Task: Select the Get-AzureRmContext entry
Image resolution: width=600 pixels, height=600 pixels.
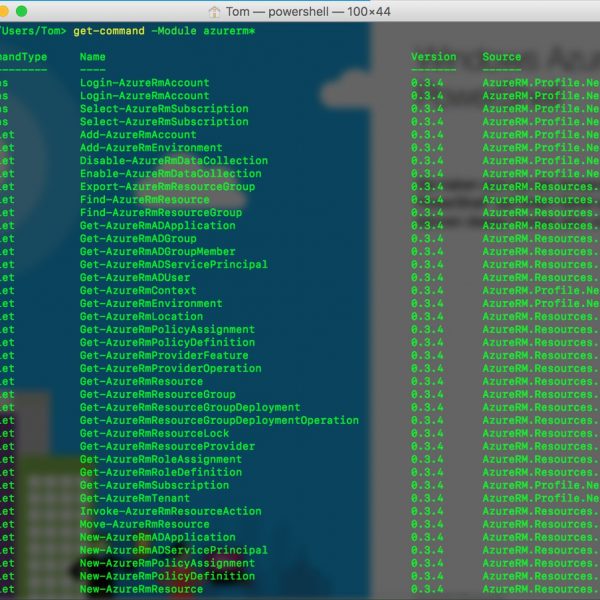Action: [x=138, y=291]
